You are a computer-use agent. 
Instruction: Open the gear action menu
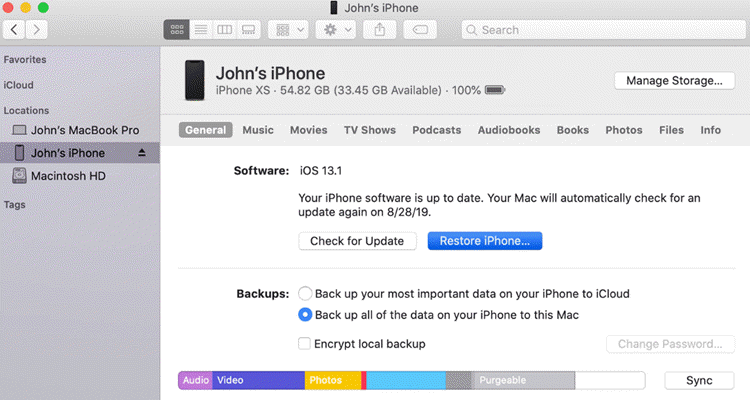[335, 30]
